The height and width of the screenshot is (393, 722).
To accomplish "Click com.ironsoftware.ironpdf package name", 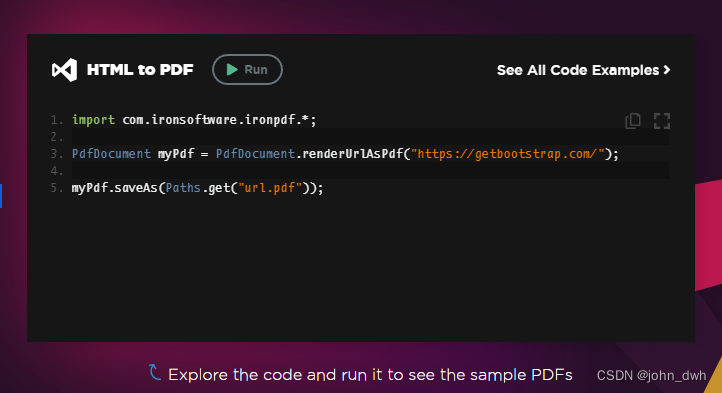I will (210, 120).
